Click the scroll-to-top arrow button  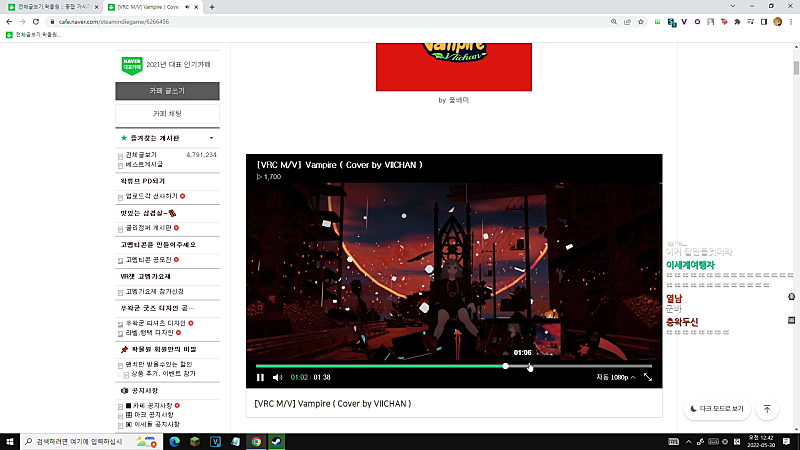(x=767, y=409)
